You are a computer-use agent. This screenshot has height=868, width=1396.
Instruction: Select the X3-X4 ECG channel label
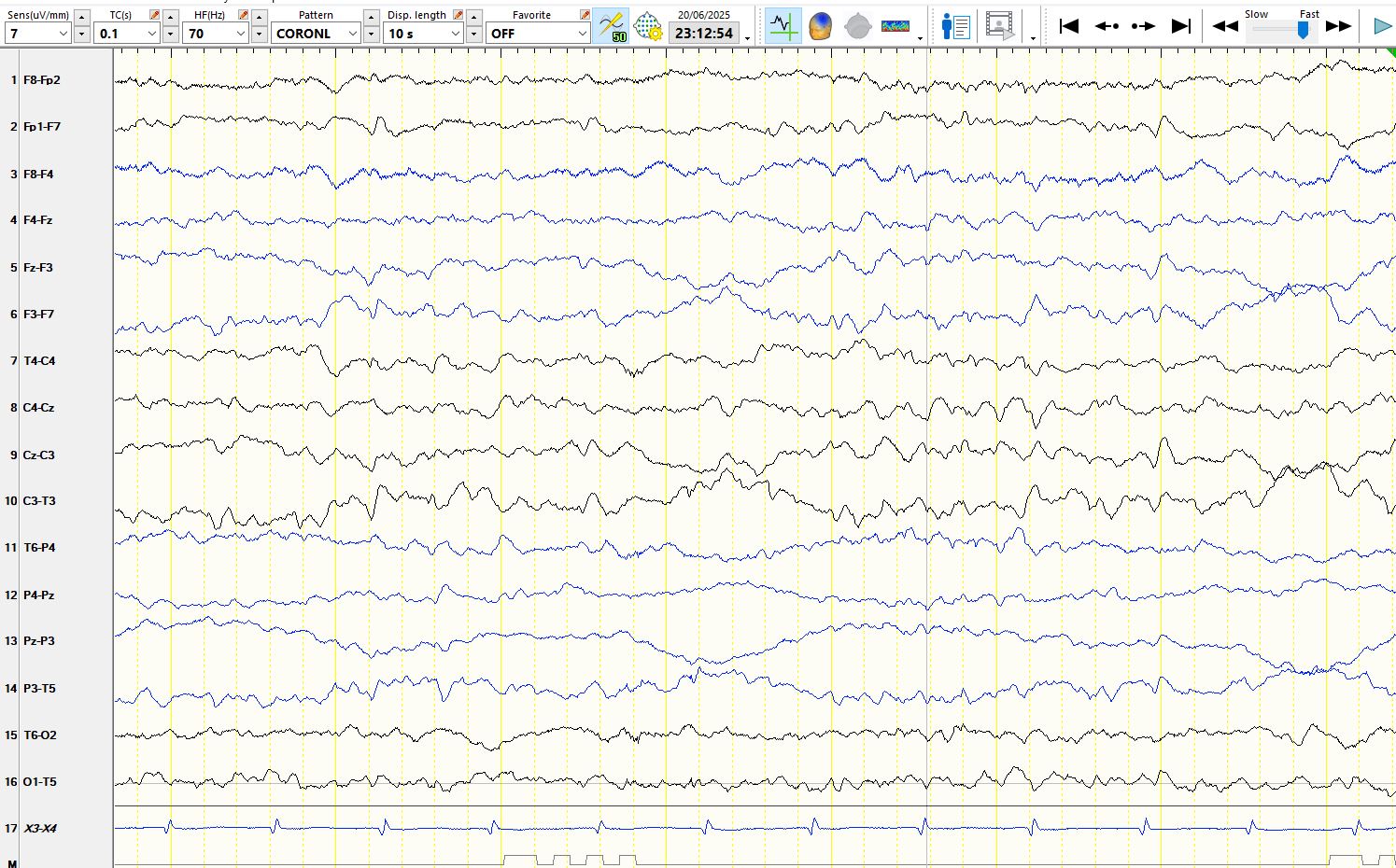[x=39, y=829]
